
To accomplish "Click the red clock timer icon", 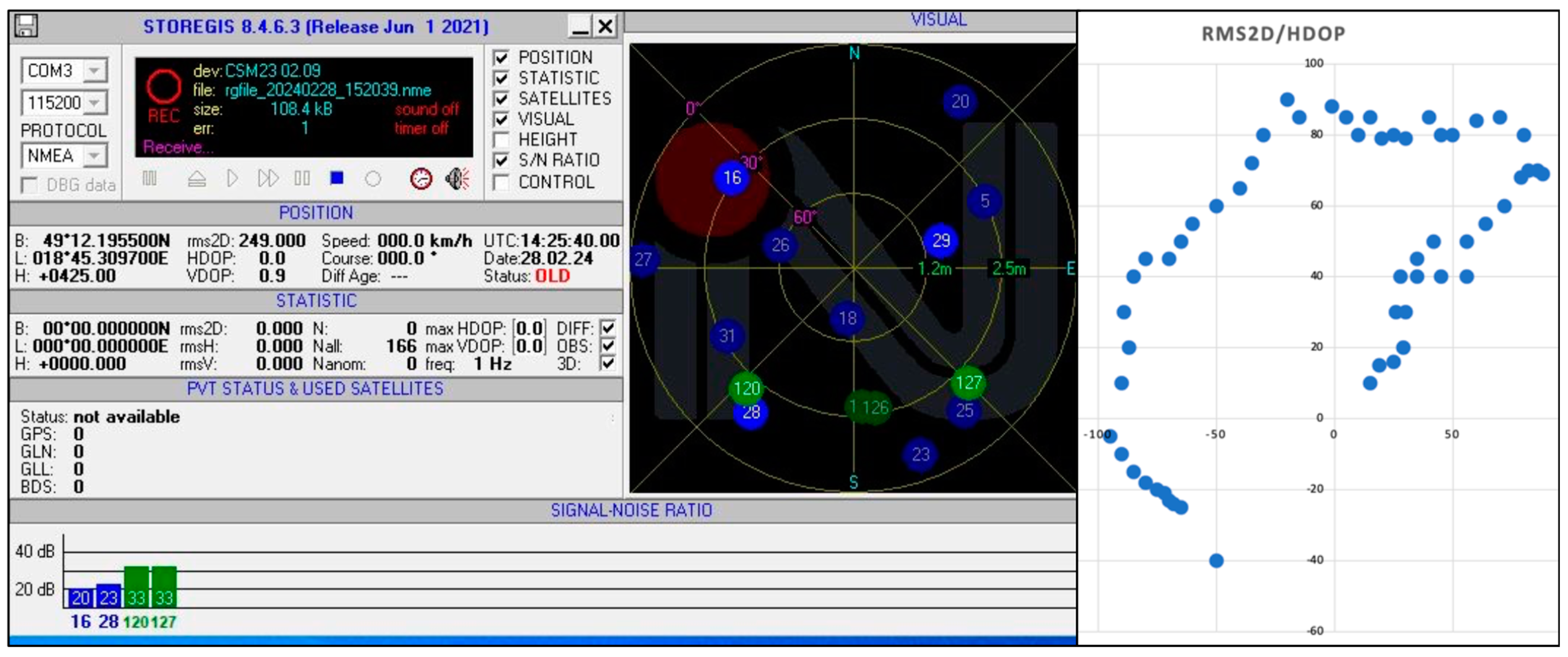I will coord(421,179).
